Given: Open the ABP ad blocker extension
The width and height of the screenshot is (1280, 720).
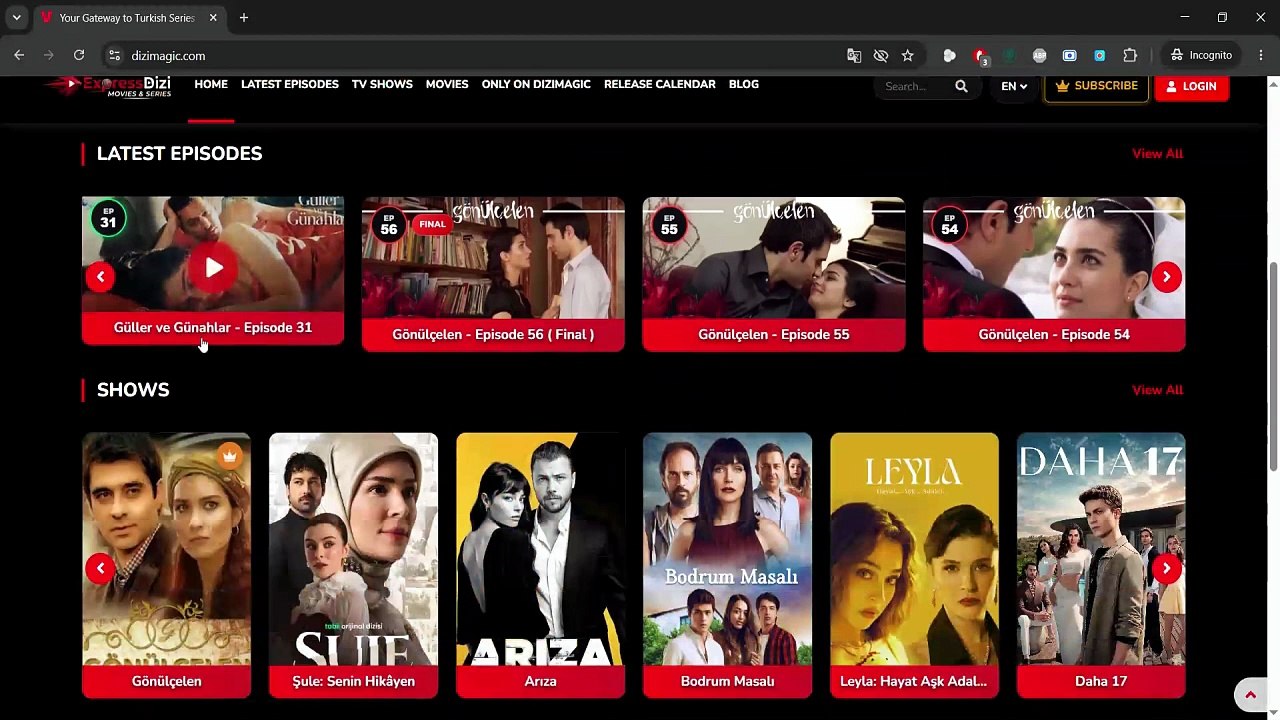Looking at the screenshot, I should click(1040, 56).
